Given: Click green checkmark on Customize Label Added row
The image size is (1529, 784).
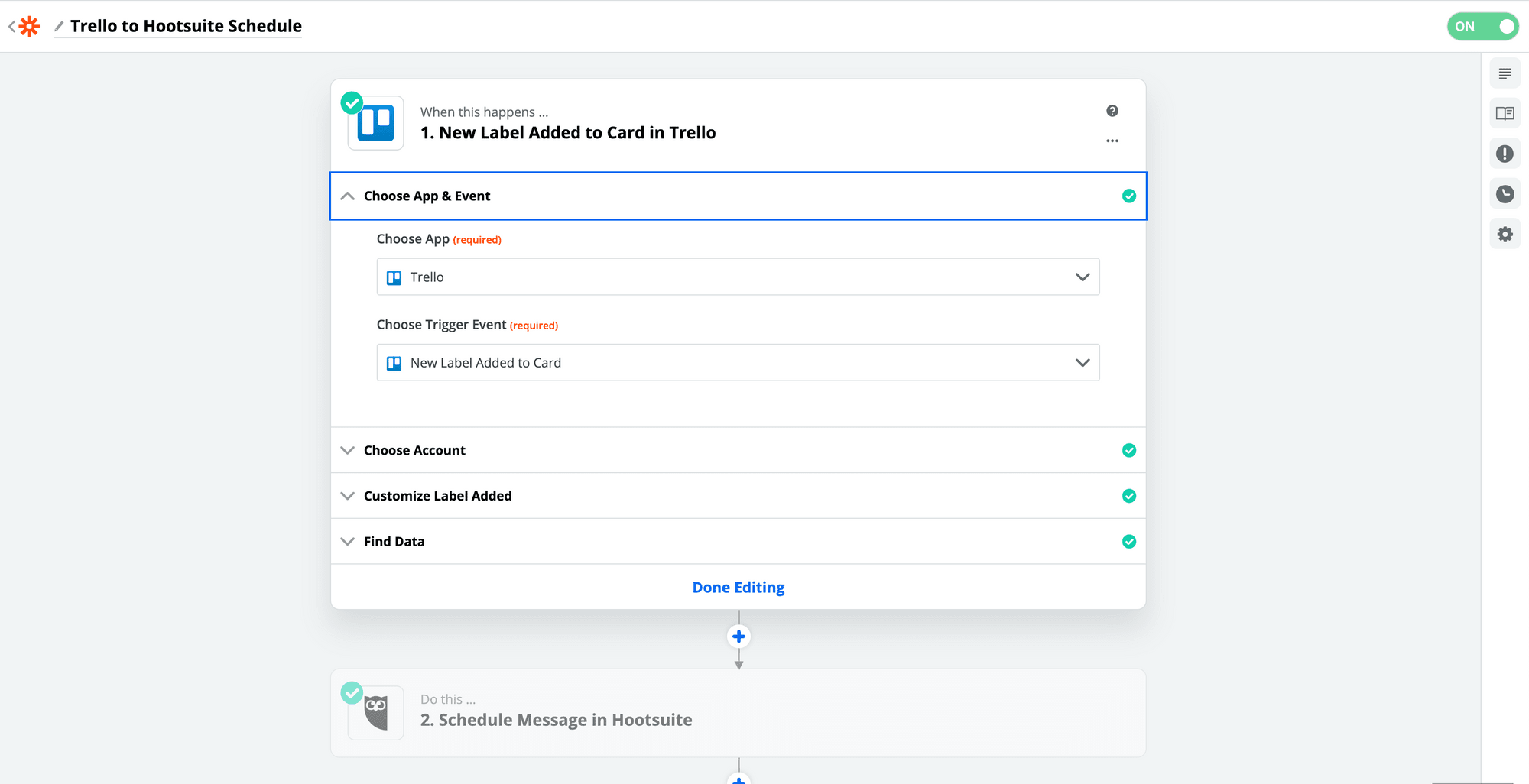Looking at the screenshot, I should (1128, 496).
